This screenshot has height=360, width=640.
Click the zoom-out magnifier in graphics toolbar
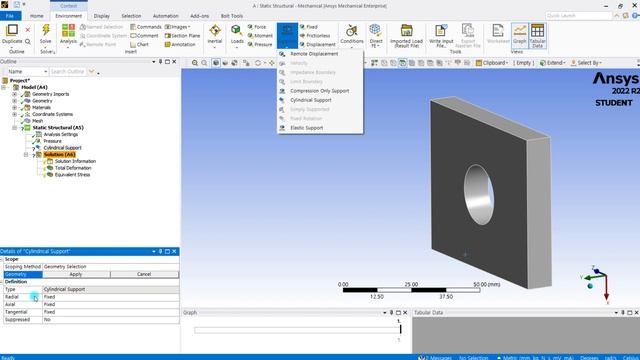click(204, 63)
